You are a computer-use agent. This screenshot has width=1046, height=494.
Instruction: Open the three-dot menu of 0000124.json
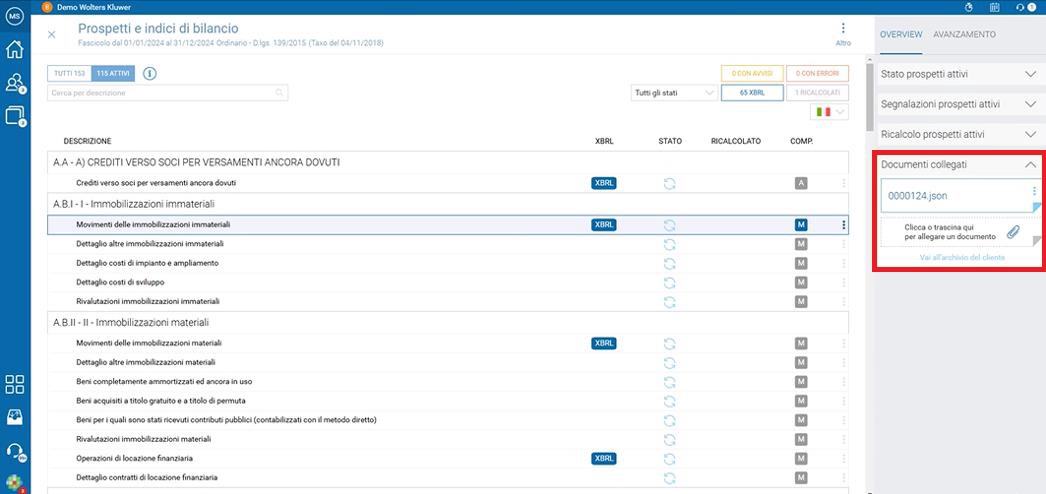1034,191
